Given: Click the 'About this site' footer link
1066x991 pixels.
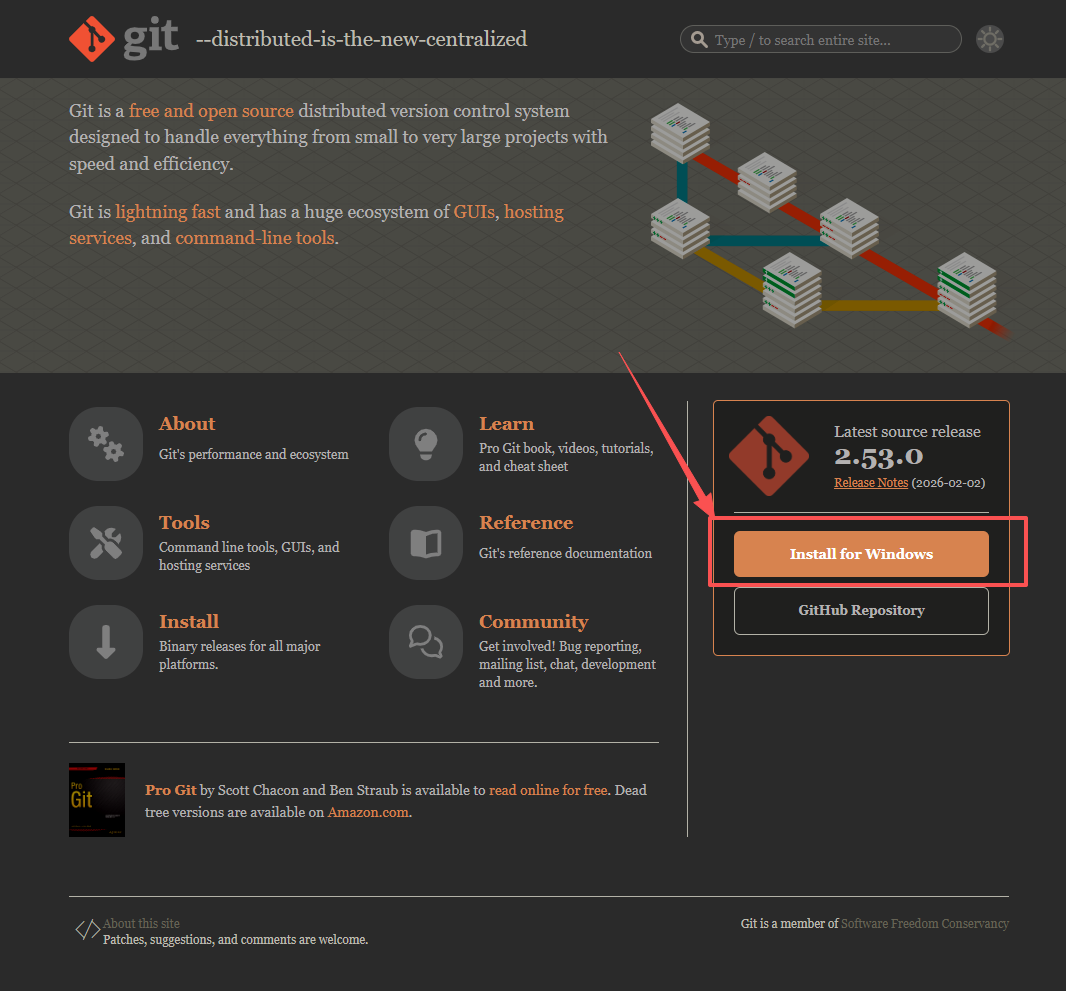Looking at the screenshot, I should pos(141,924).
